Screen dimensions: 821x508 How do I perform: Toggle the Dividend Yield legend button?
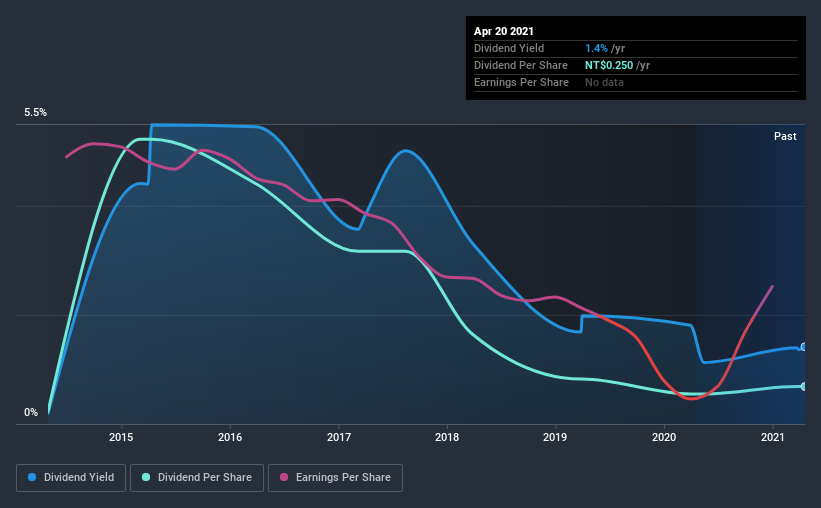71,478
